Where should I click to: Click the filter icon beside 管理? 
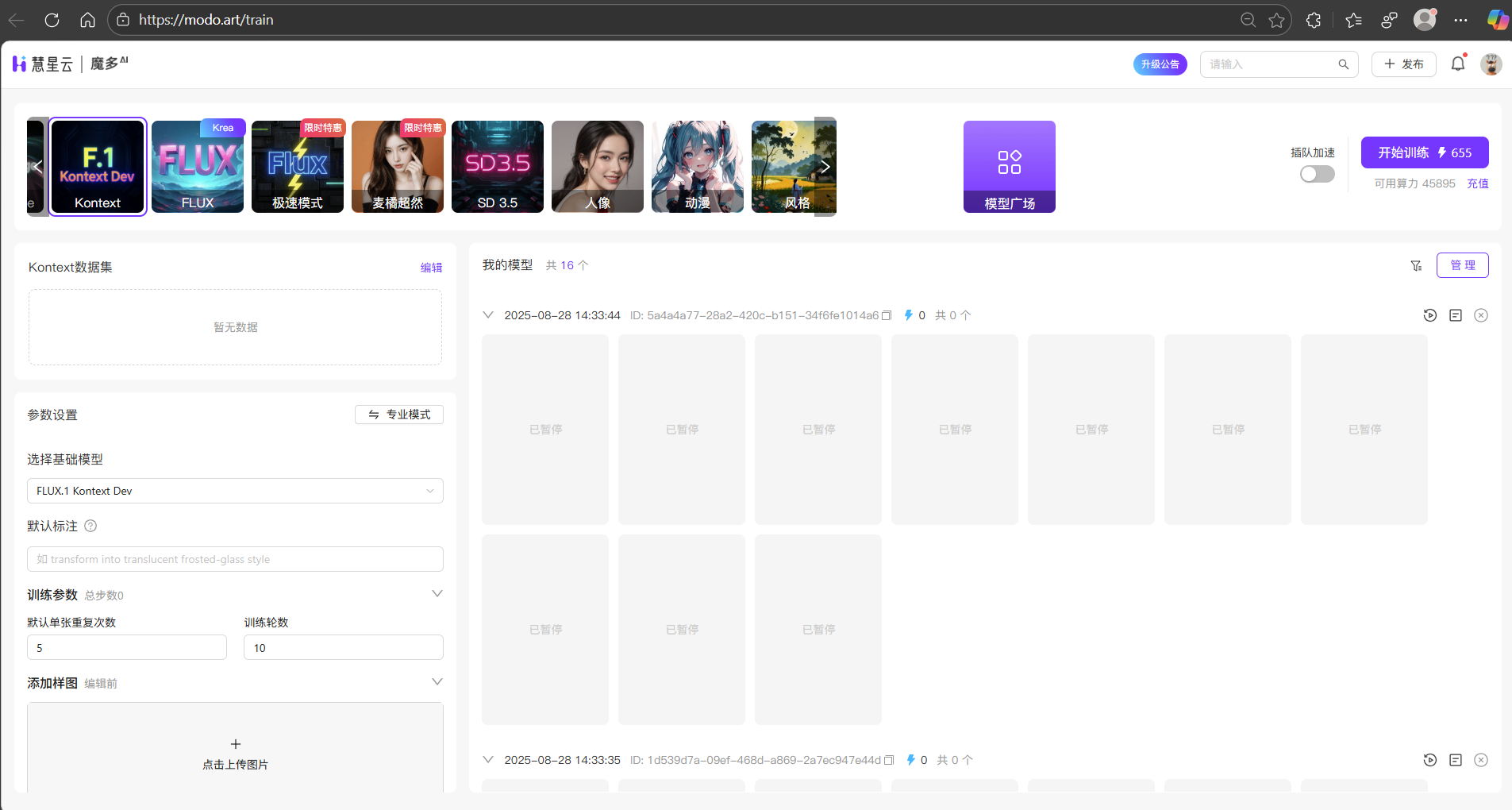click(x=1416, y=265)
